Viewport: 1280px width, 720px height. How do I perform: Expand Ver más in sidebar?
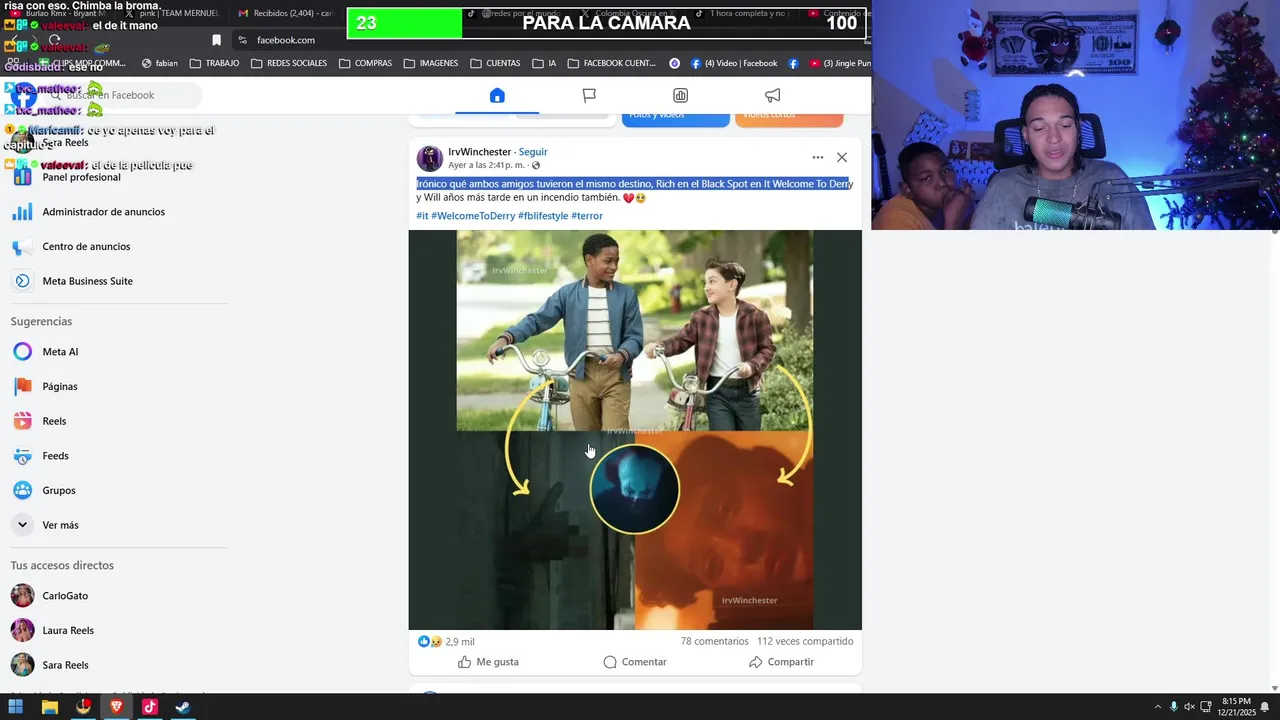(60, 525)
